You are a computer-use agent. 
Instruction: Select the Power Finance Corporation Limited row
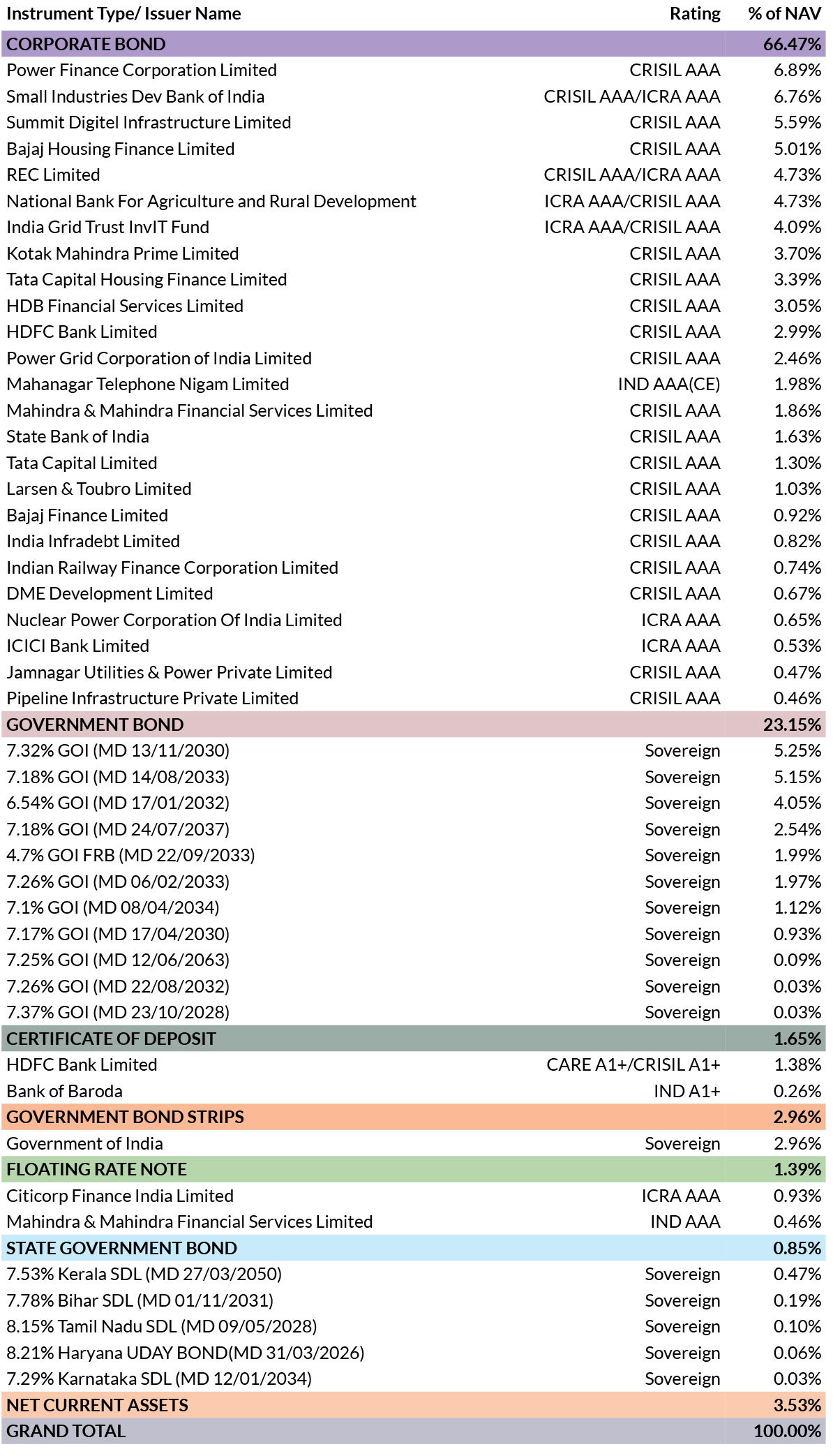[413, 70]
